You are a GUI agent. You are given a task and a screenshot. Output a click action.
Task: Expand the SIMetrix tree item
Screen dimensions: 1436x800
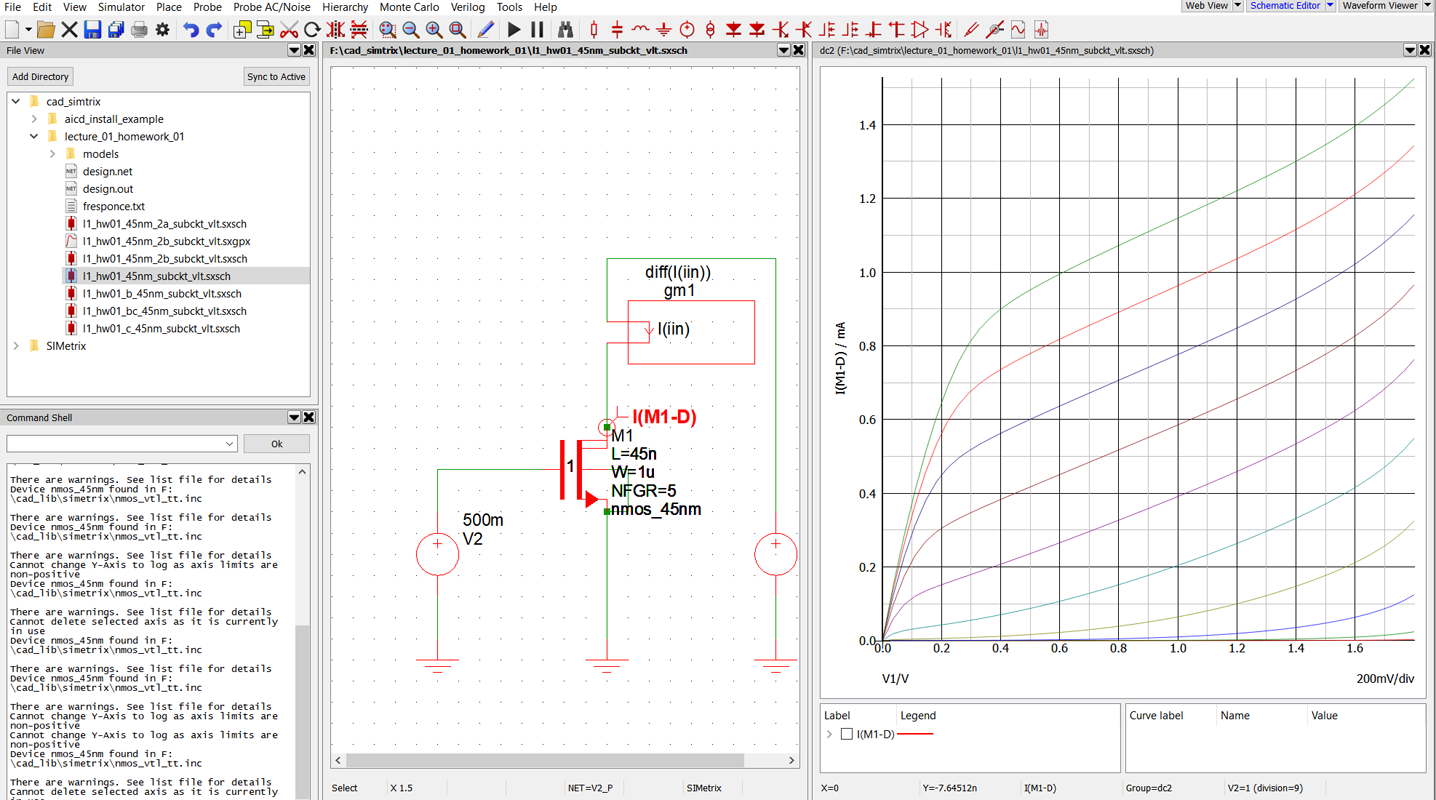click(15, 345)
